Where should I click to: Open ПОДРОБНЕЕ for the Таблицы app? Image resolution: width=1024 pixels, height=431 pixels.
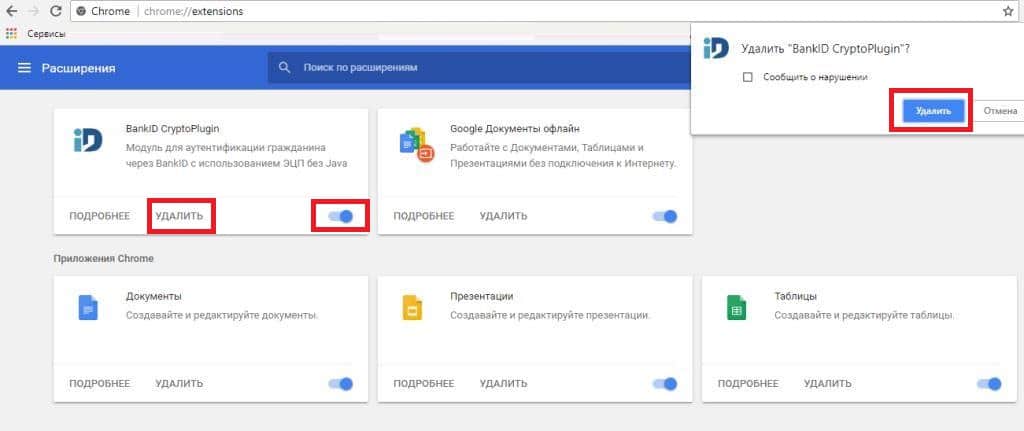[x=748, y=384]
